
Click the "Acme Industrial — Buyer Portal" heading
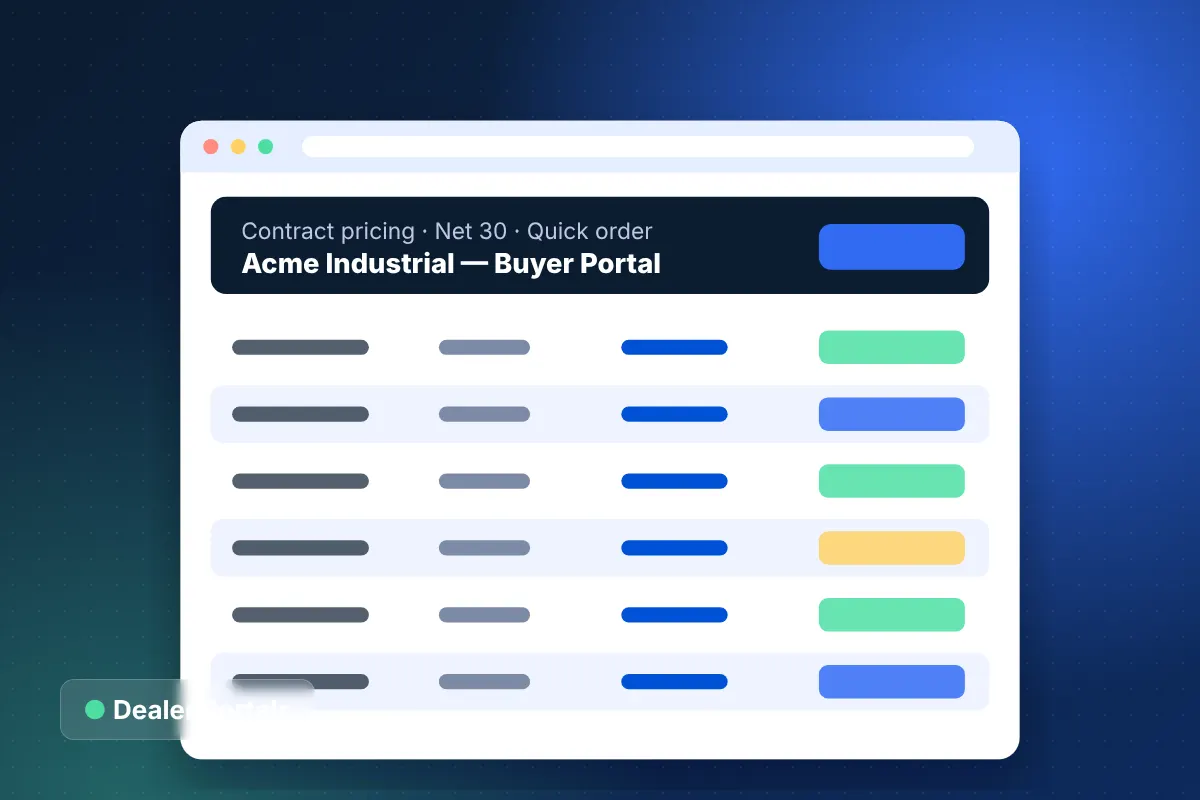click(451, 264)
